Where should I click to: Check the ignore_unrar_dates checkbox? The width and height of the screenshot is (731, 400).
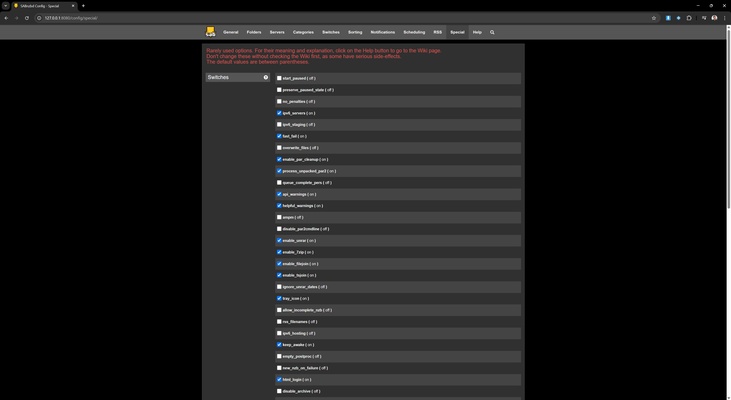tap(279, 287)
